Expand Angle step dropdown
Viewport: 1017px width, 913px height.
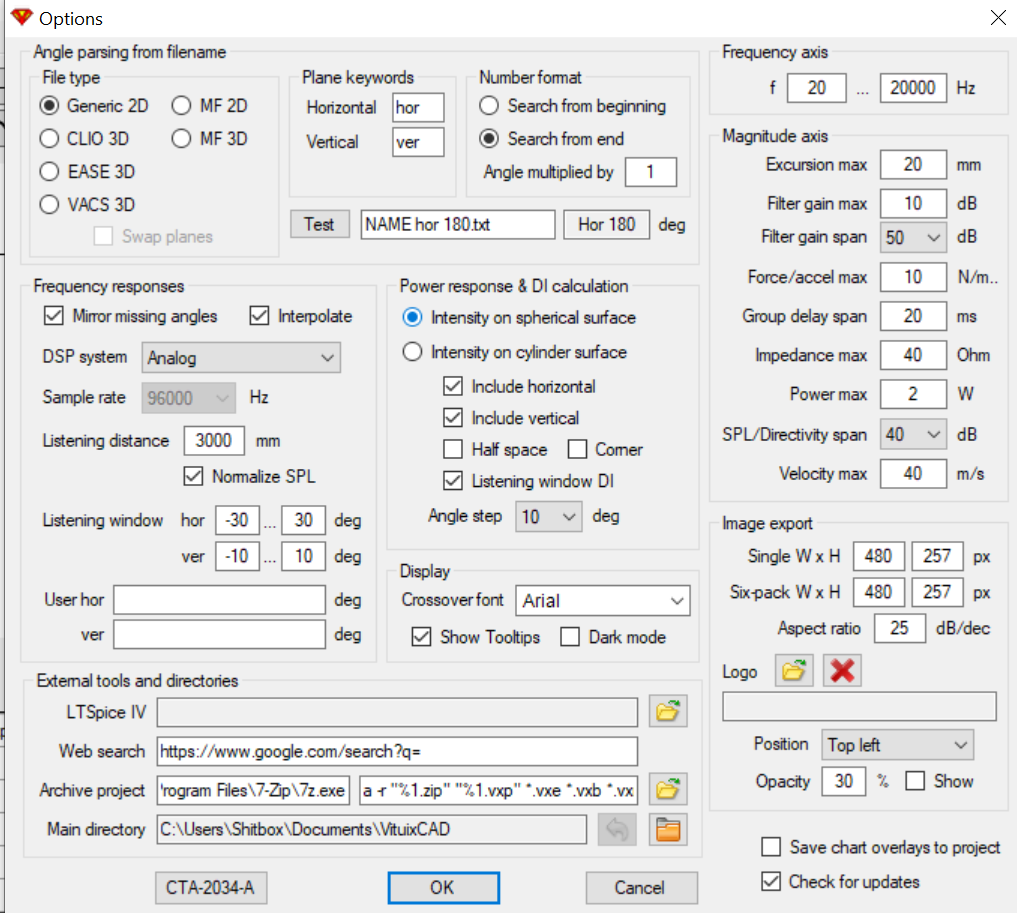pos(549,517)
